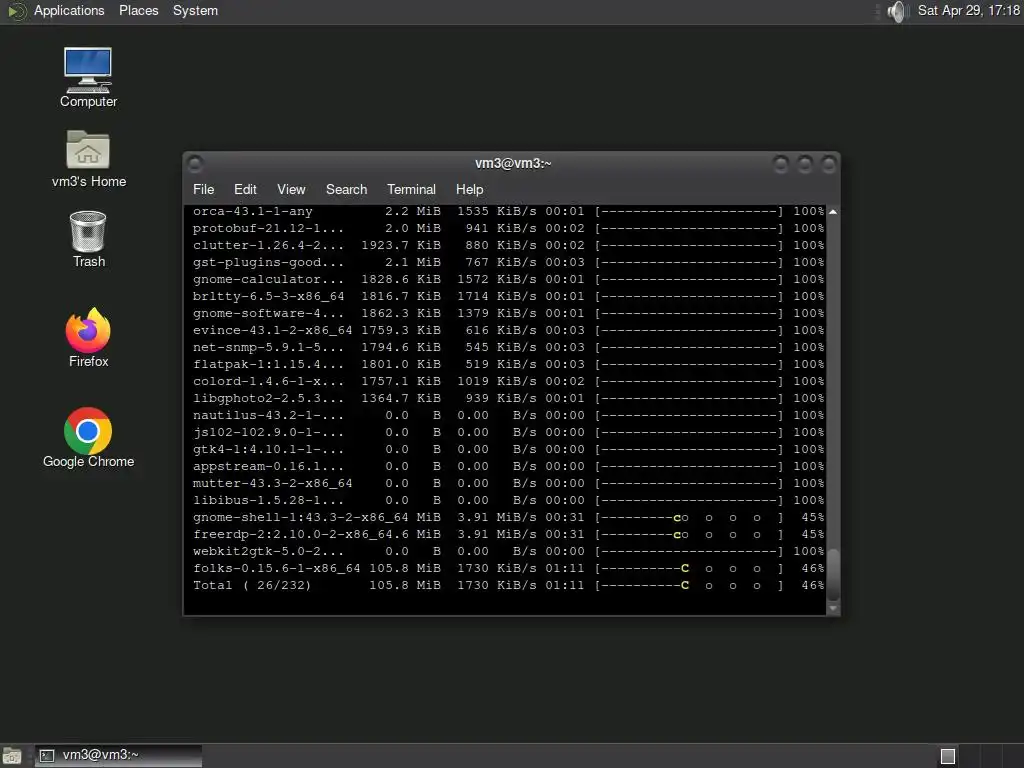Open the terminal File menu
Screen dimensions: 1024x768
coord(203,189)
